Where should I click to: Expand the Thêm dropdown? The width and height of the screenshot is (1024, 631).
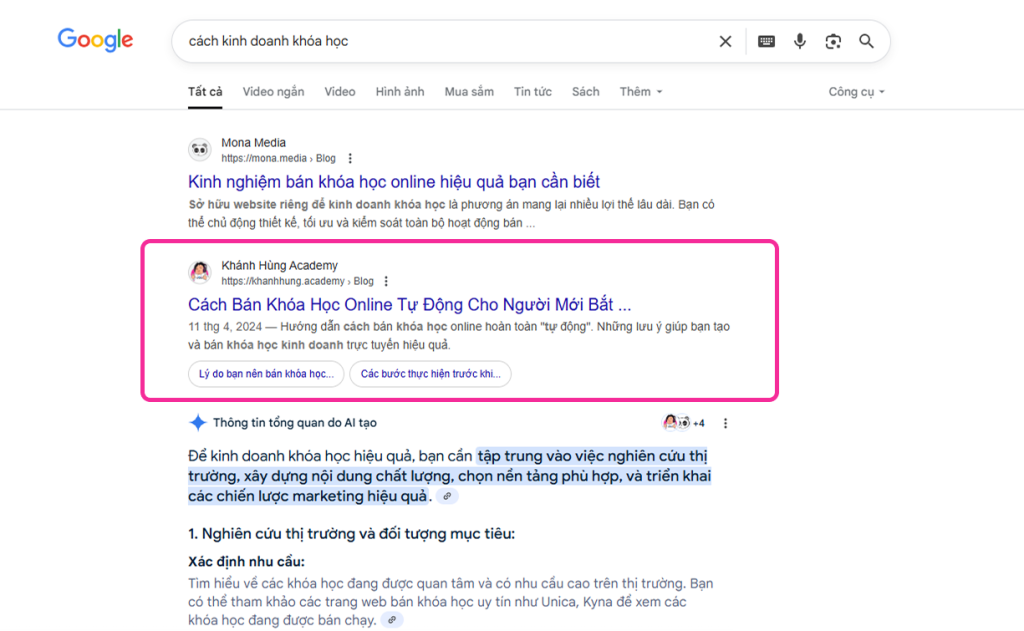point(640,91)
